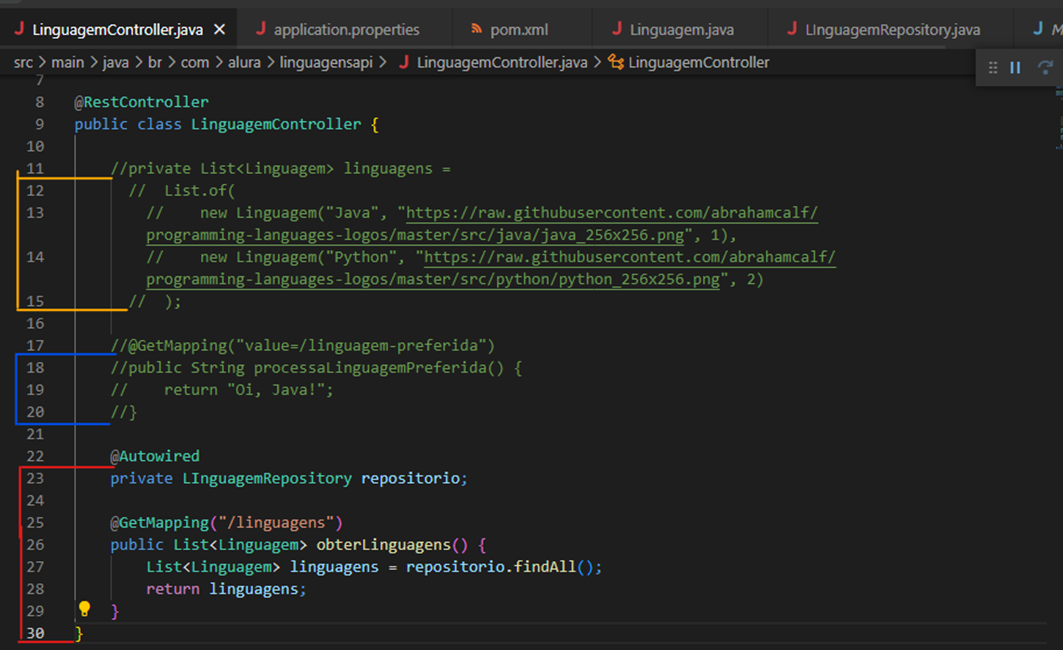Pause the debug session
Viewport: 1063px width, 650px height.
1016,68
